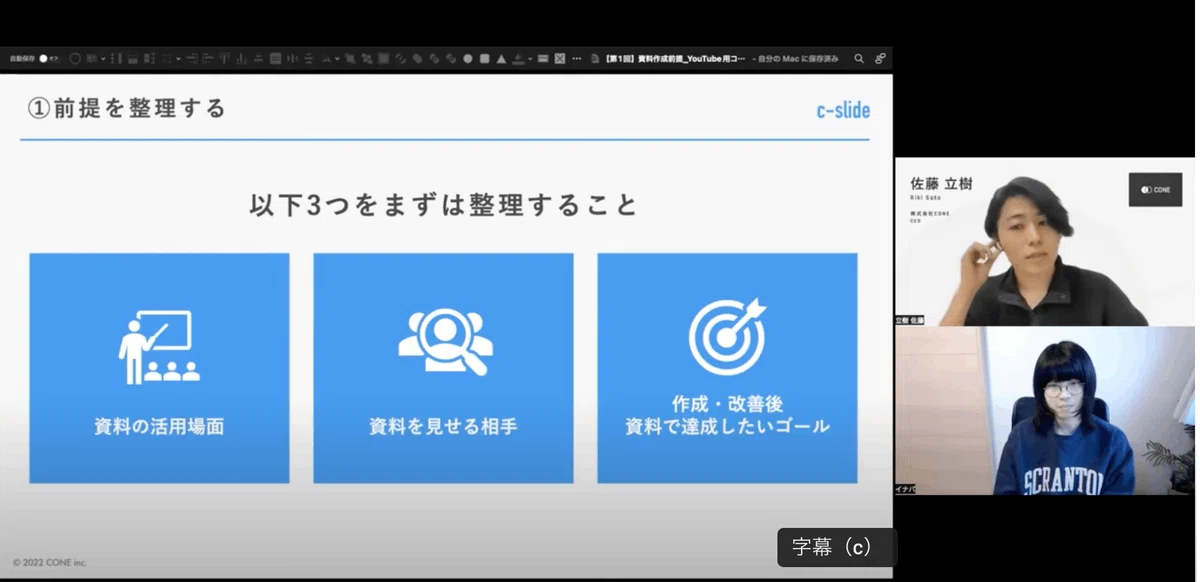This screenshot has width=1200, height=582.
Task: Click the share icon at toolbar end
Action: (x=880, y=59)
